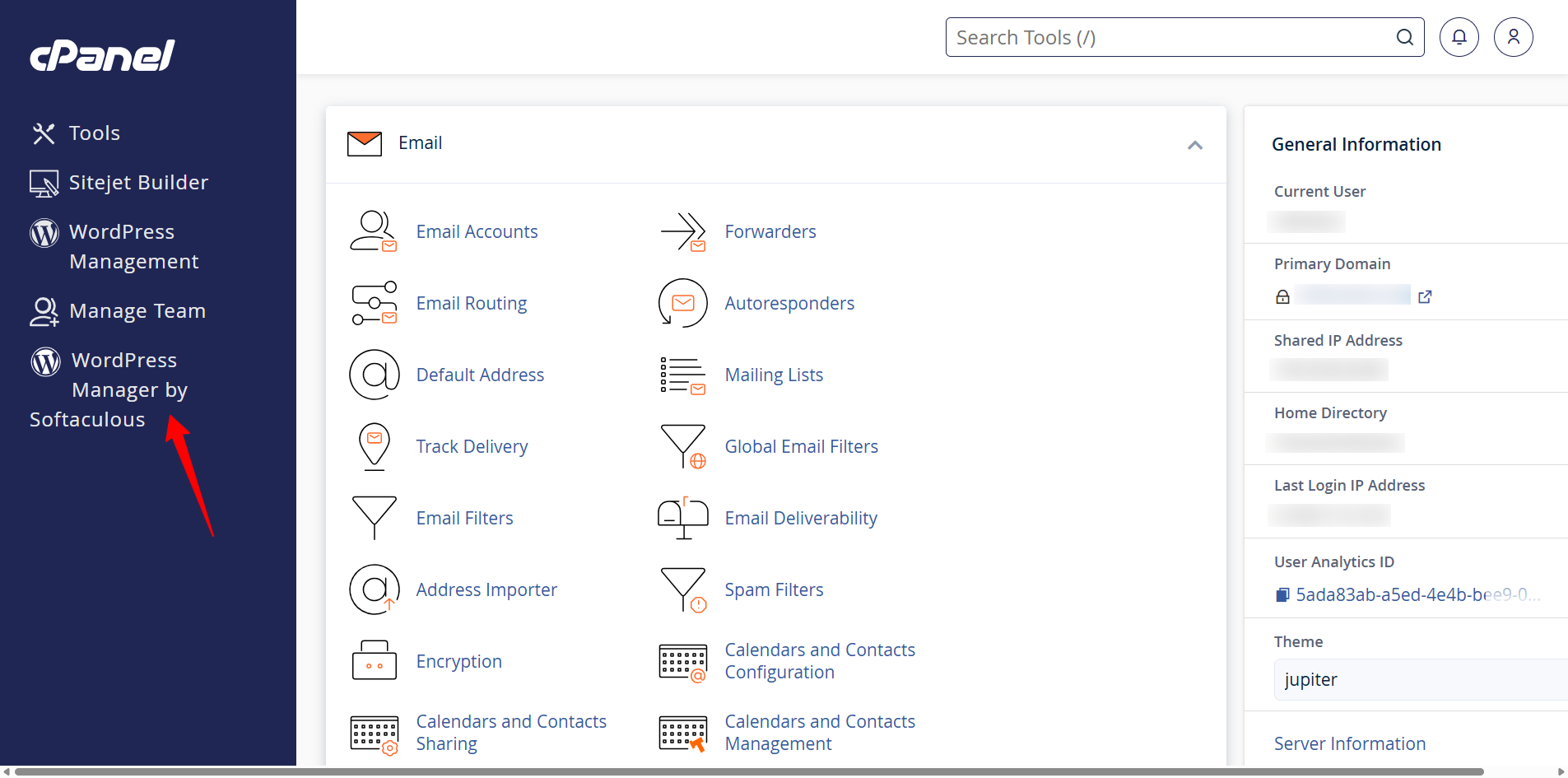Click the Manage Team people icon
Image resolution: width=1568 pixels, height=778 pixels.
(x=44, y=311)
